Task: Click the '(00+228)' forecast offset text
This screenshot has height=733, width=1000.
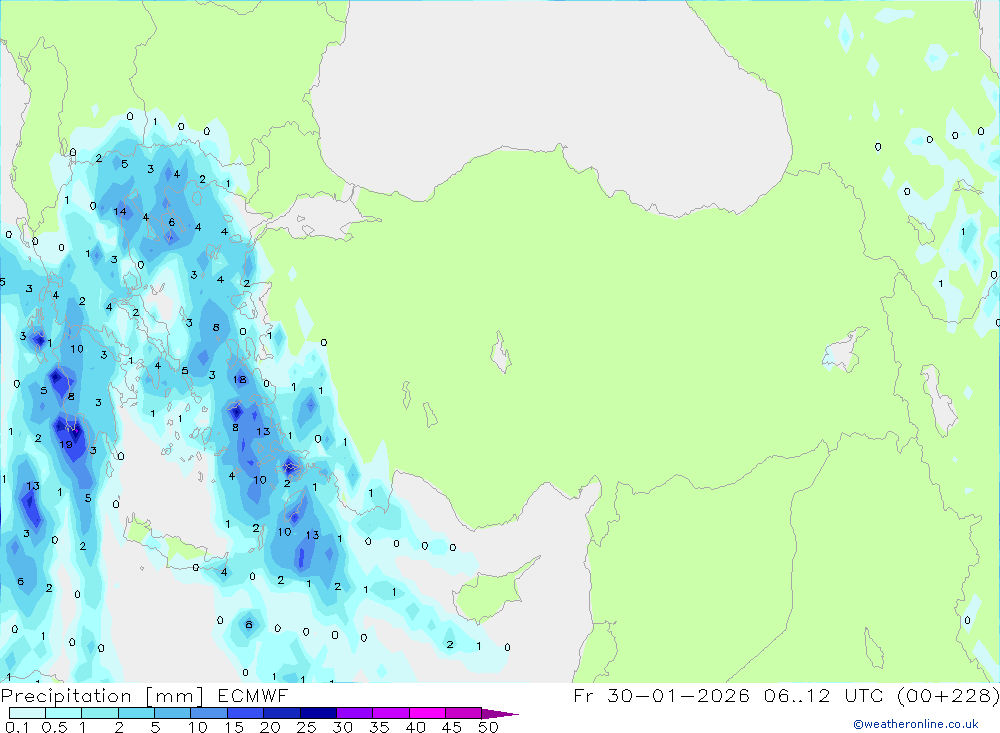Action: point(948,696)
